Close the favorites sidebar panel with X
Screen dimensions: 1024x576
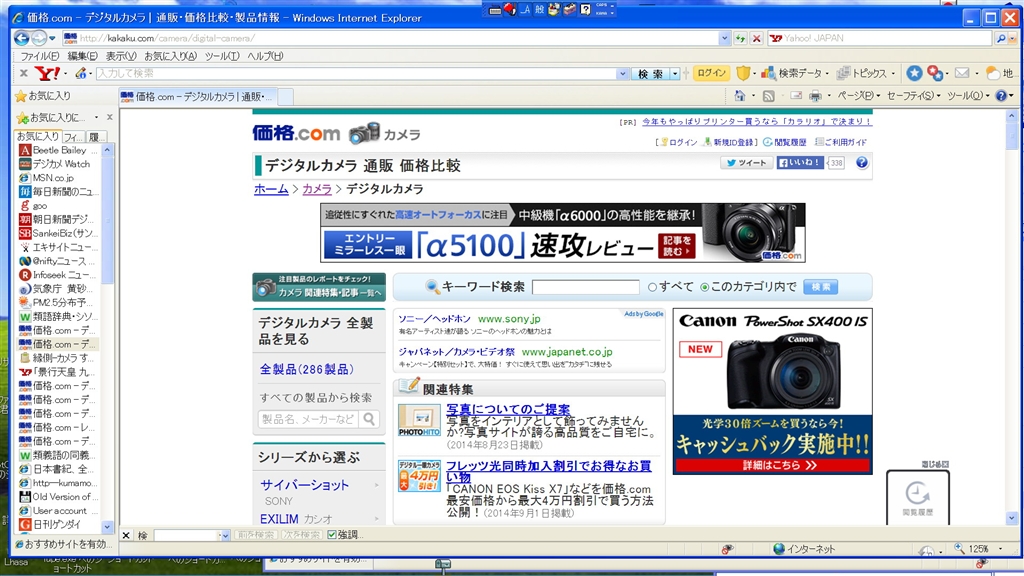click(x=109, y=118)
